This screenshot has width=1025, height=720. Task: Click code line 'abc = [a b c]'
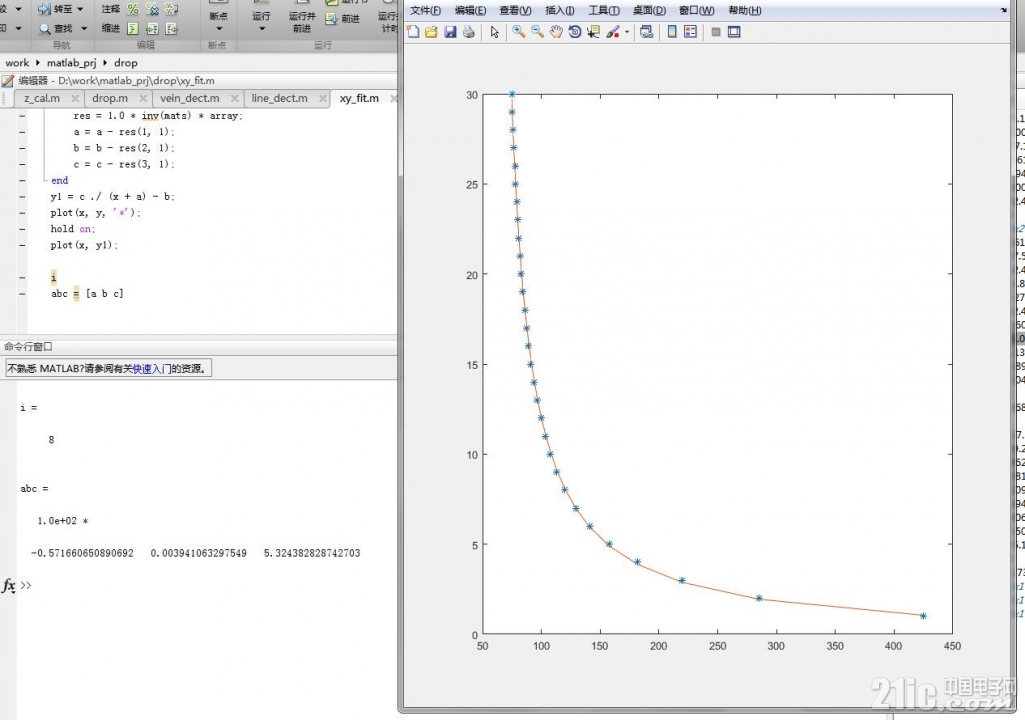pyautogui.click(x=87, y=294)
